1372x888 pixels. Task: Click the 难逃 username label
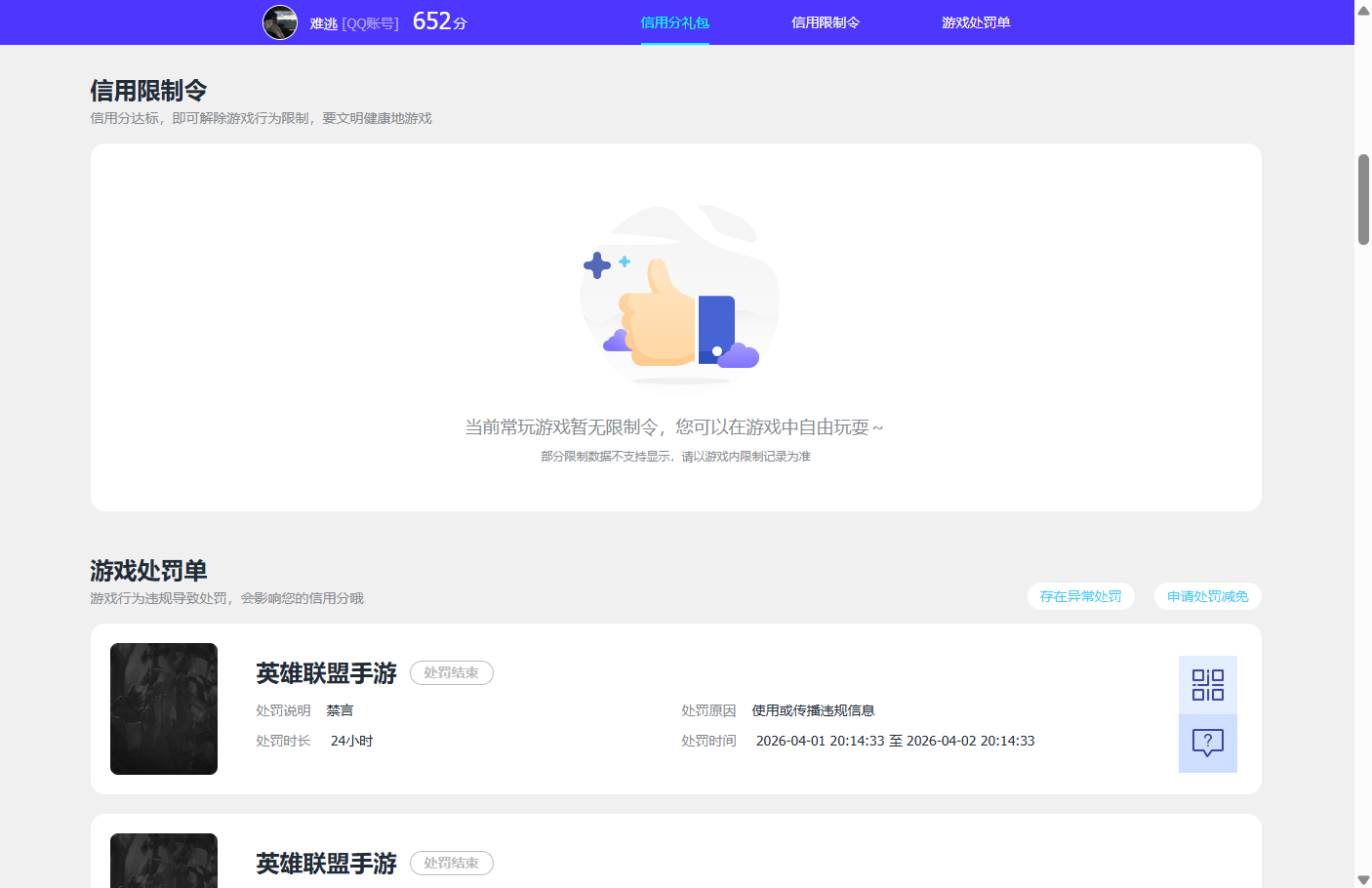323,22
